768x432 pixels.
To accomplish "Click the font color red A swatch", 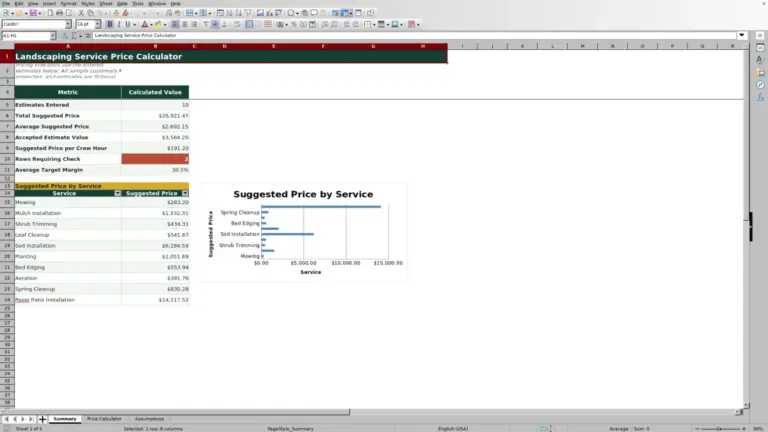I will (x=144, y=24).
